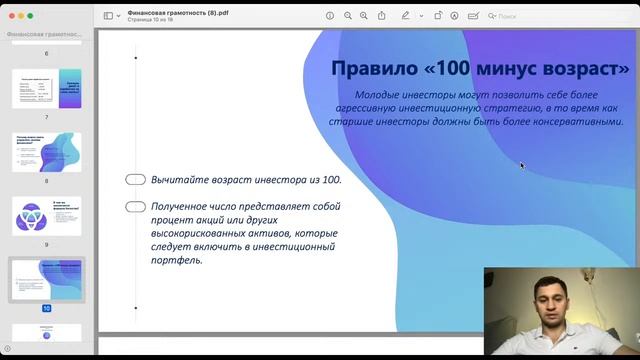Click the presenter webcam video overlay
Image resolution: width=640 pixels, height=360 pixels.
click(562, 311)
